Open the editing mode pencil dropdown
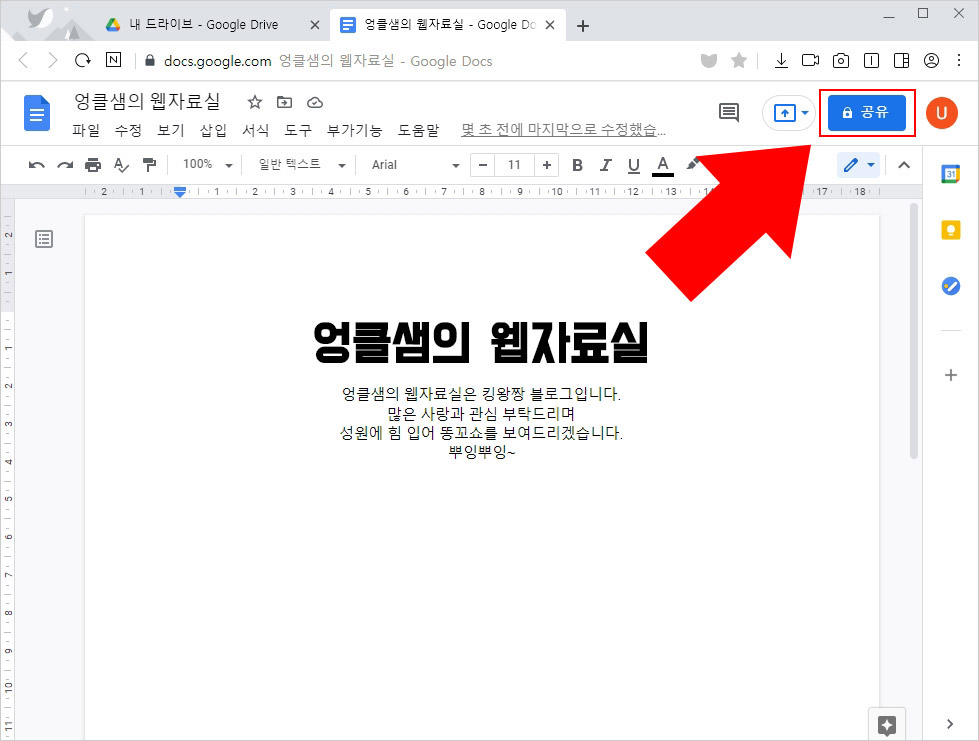 pos(858,165)
